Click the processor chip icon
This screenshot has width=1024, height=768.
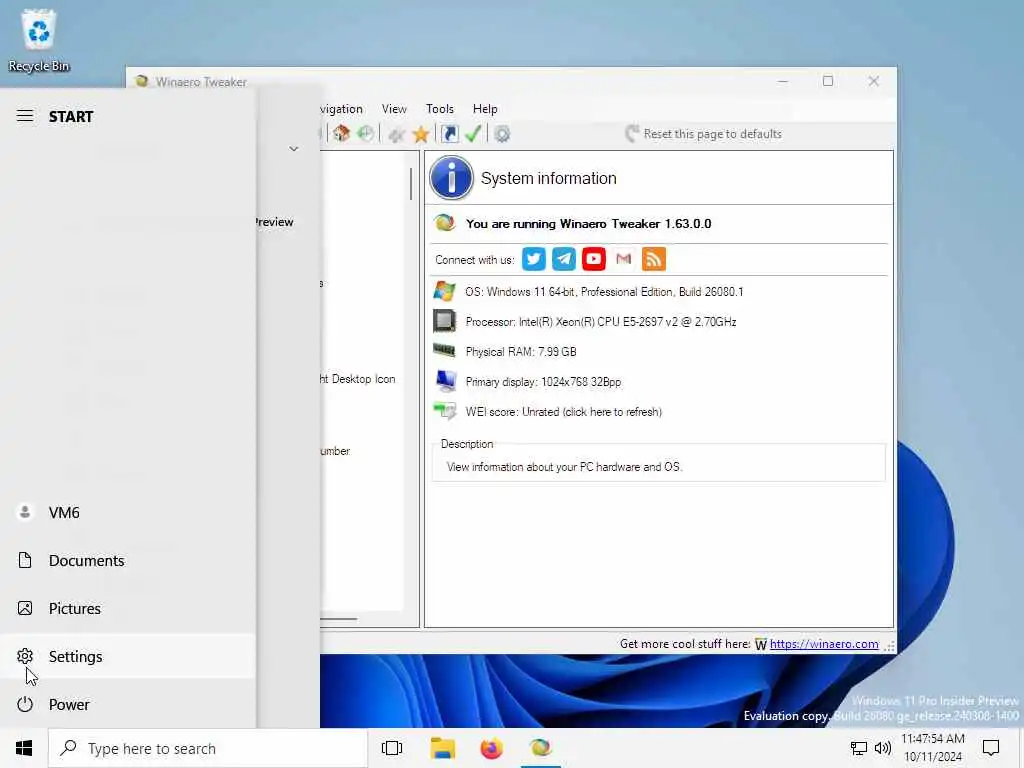pyautogui.click(x=445, y=321)
